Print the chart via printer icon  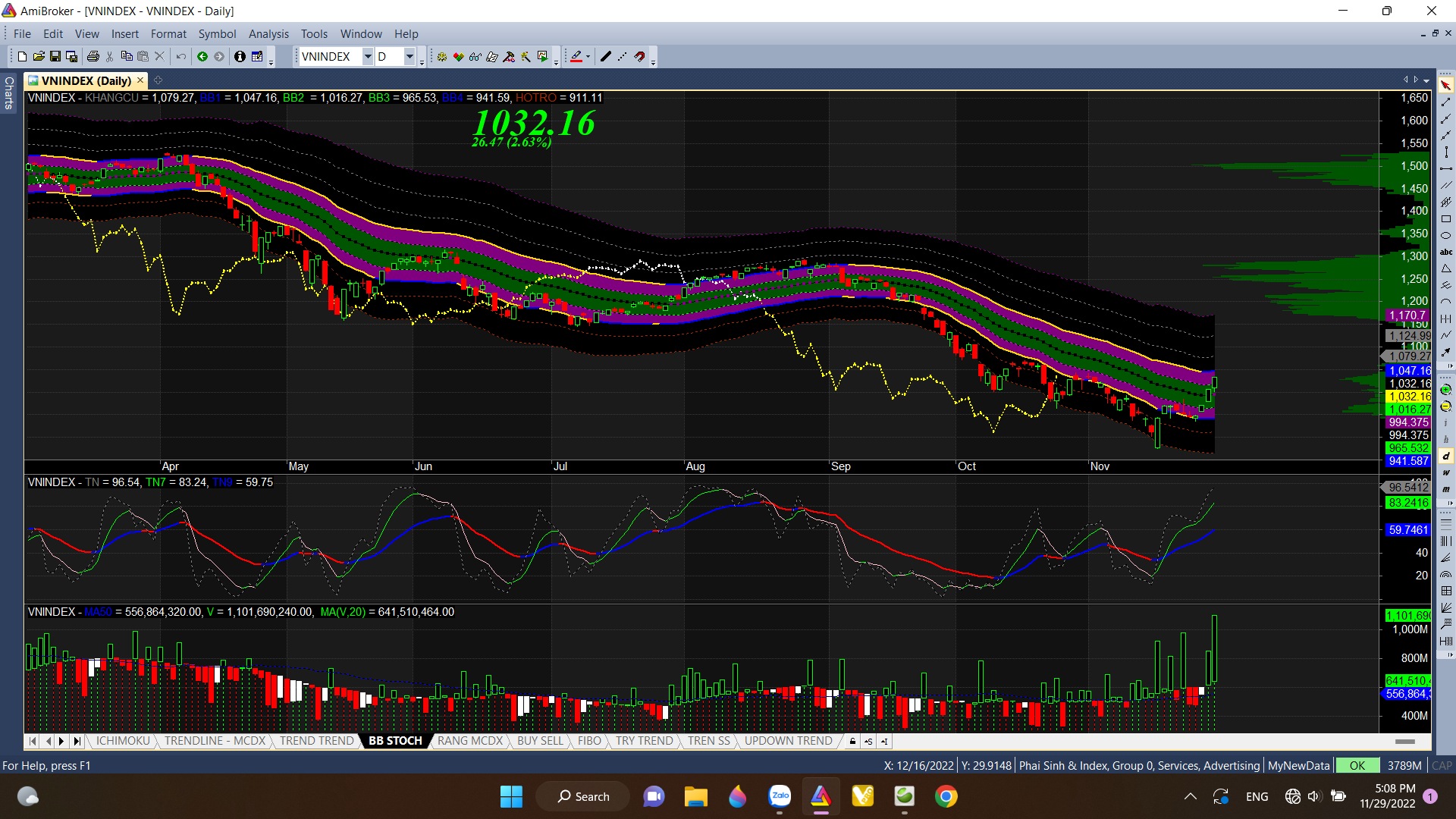(x=93, y=56)
